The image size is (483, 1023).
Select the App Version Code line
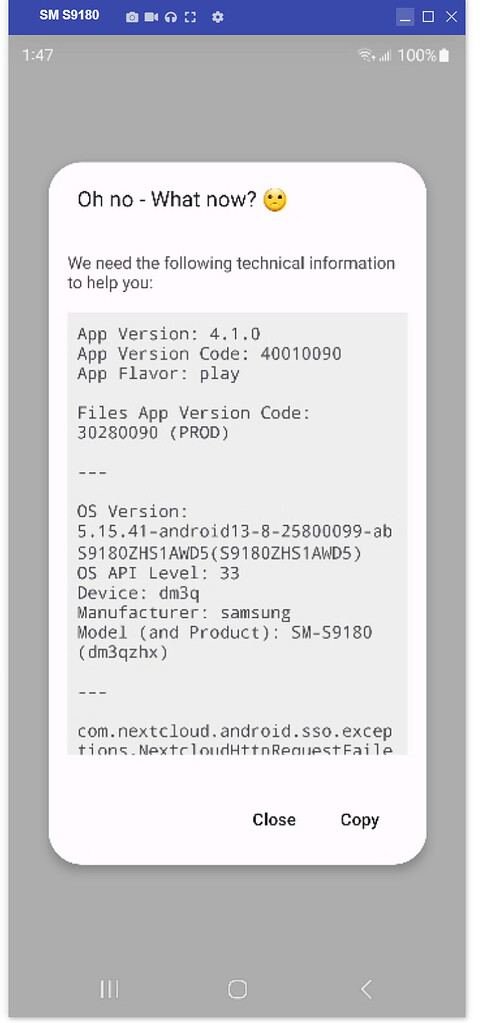point(209,354)
